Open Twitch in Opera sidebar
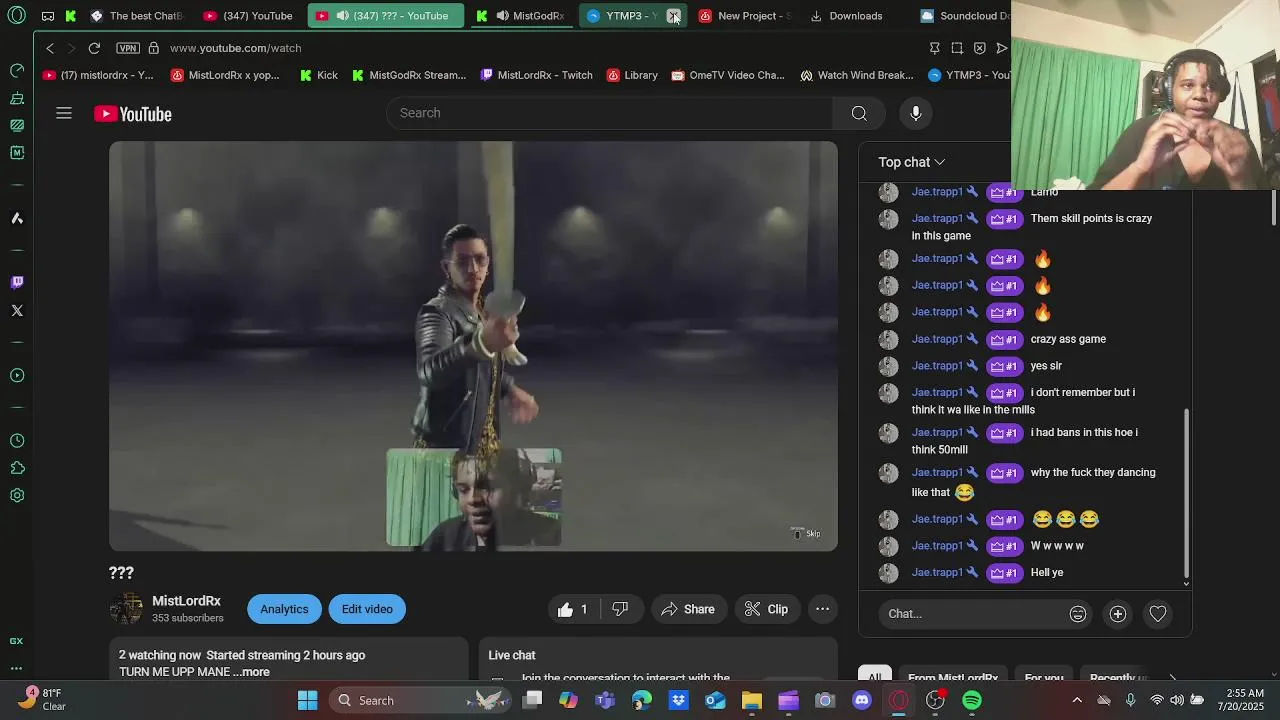Viewport: 1280px width, 720px height. pyautogui.click(x=17, y=283)
